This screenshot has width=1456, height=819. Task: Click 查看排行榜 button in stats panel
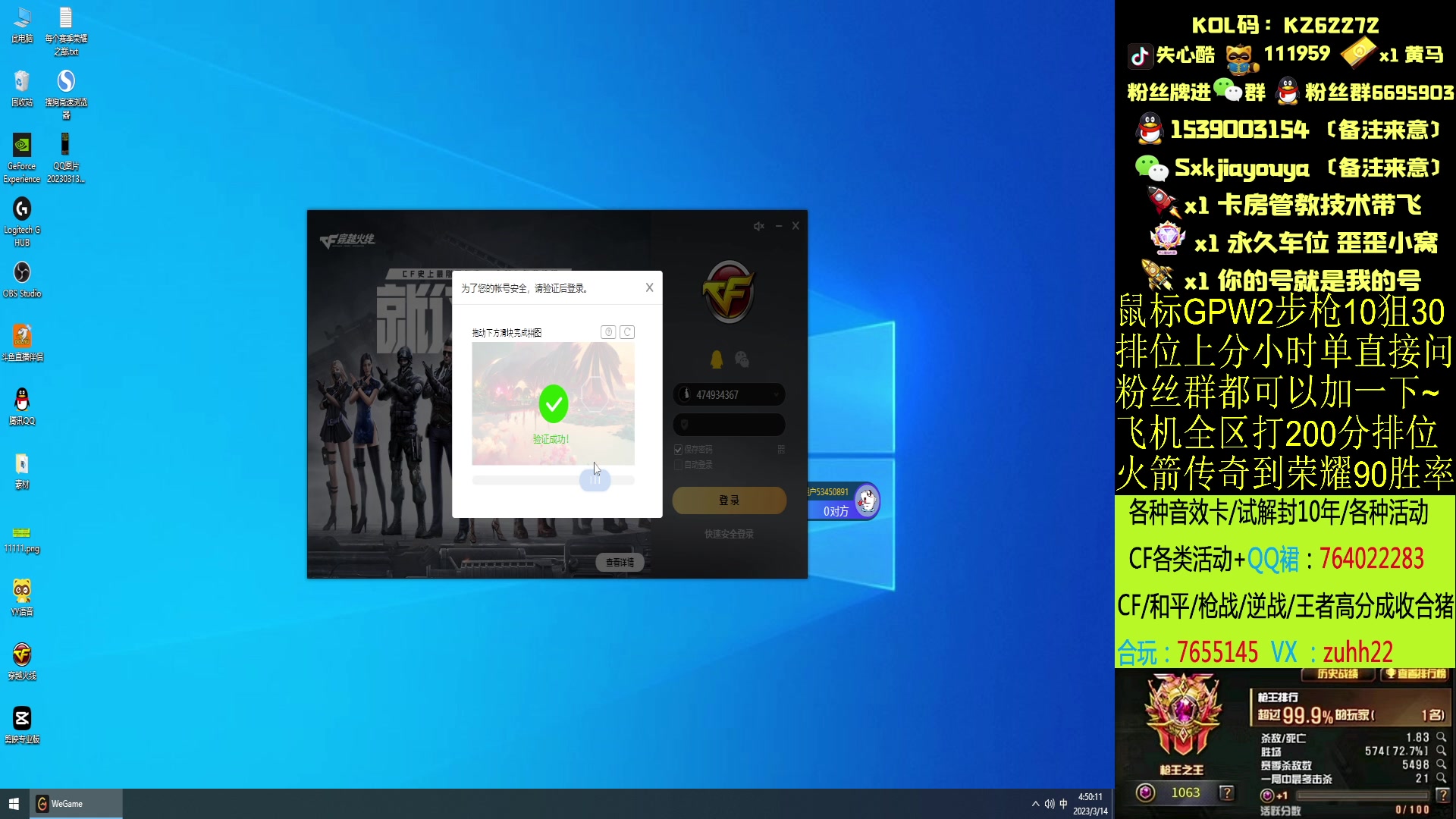point(1416,673)
